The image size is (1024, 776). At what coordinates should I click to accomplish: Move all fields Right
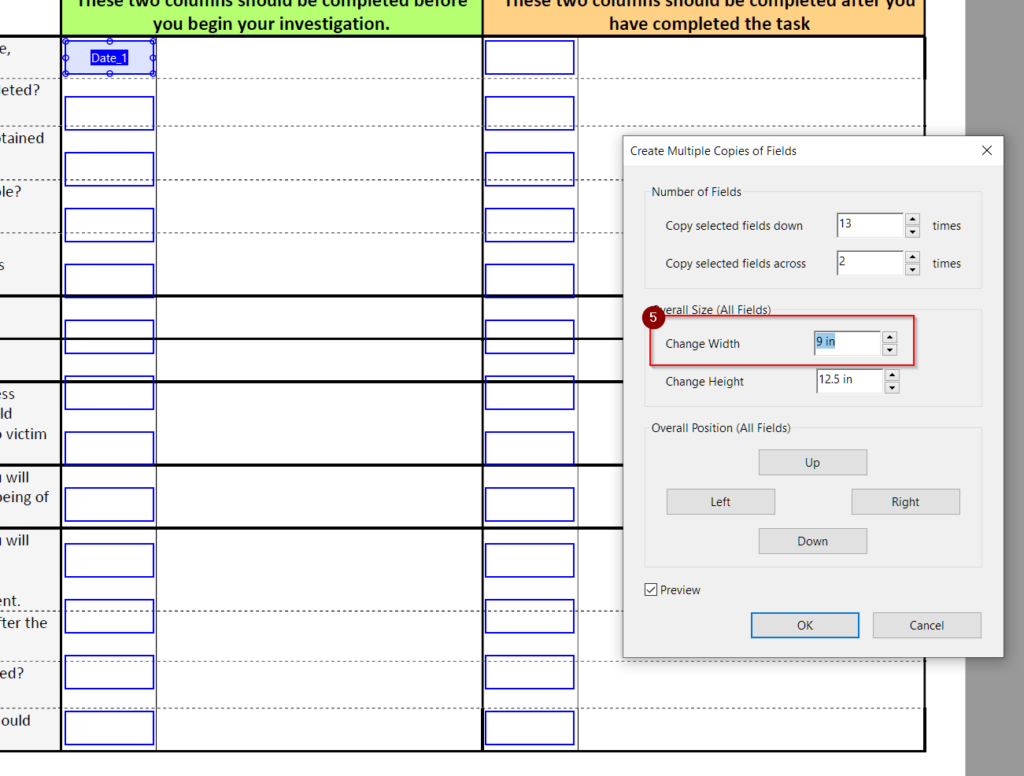click(905, 502)
